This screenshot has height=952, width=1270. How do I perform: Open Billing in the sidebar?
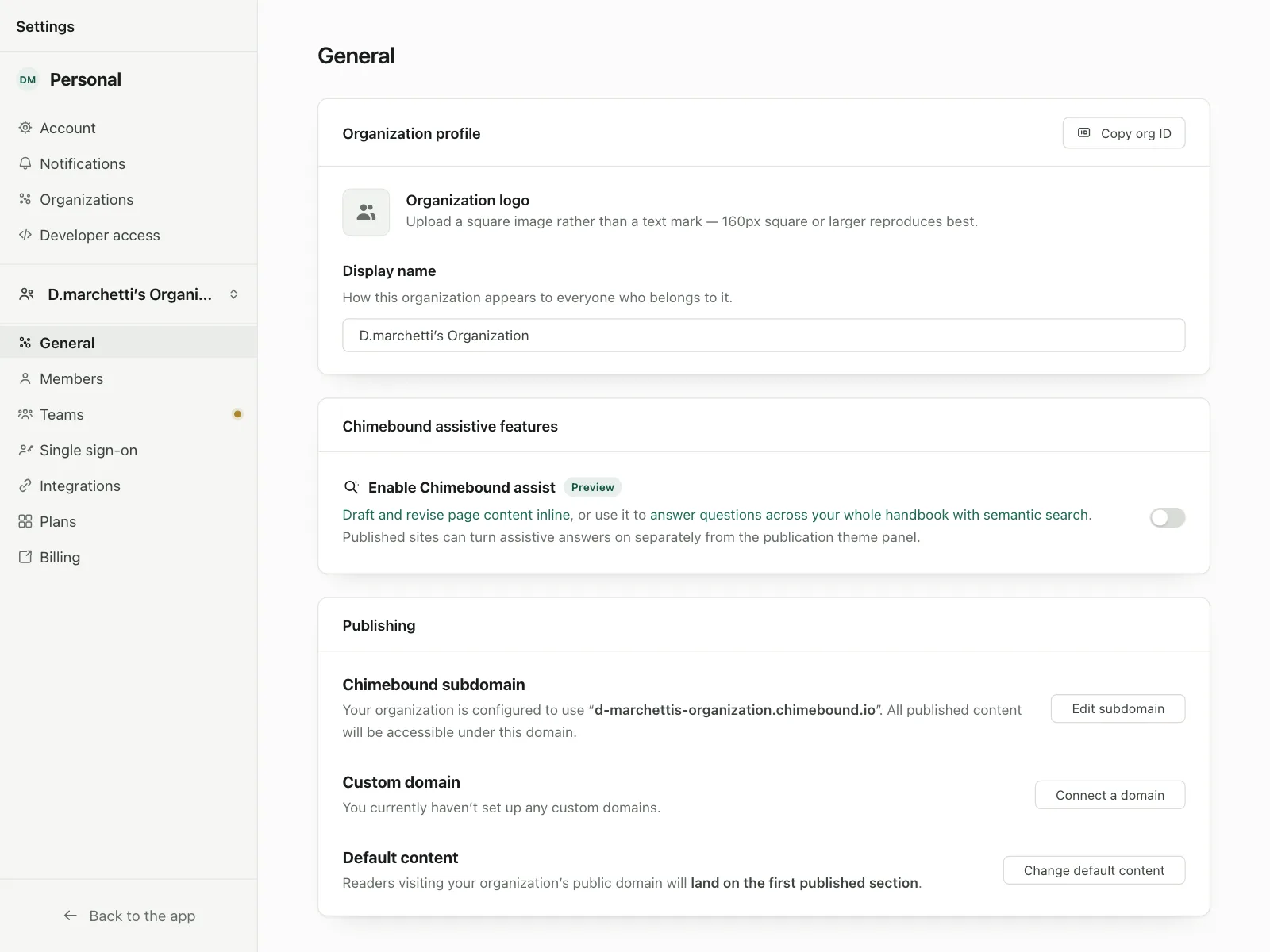(x=129, y=557)
